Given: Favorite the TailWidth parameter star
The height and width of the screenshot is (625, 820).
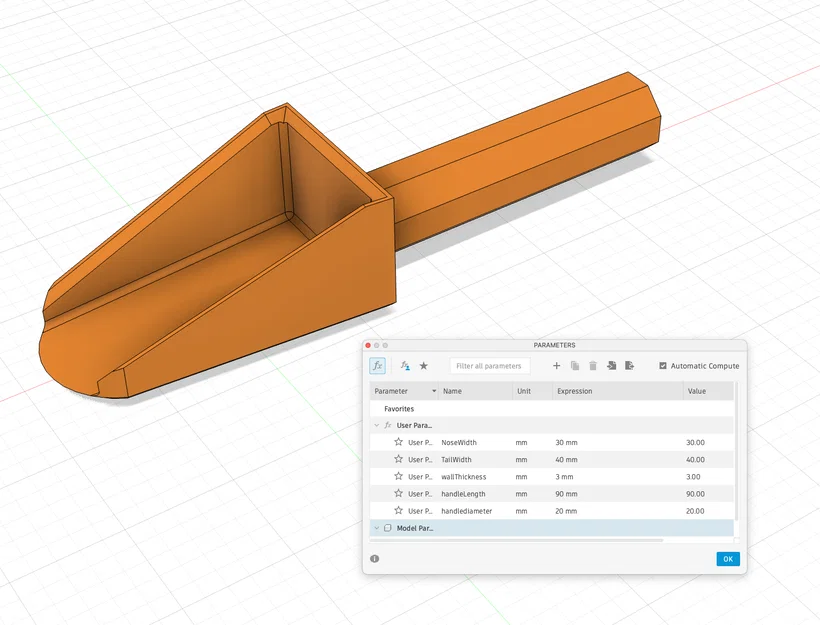Looking at the screenshot, I should (398, 459).
